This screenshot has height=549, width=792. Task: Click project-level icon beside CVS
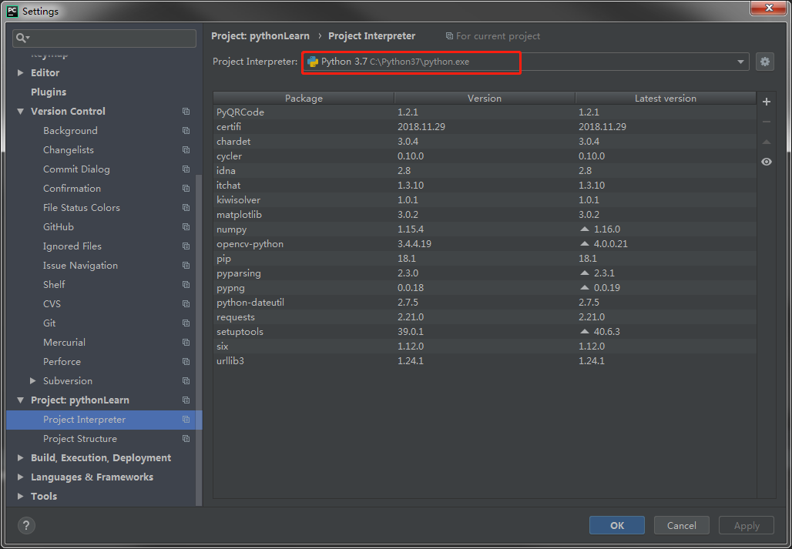[x=186, y=304]
